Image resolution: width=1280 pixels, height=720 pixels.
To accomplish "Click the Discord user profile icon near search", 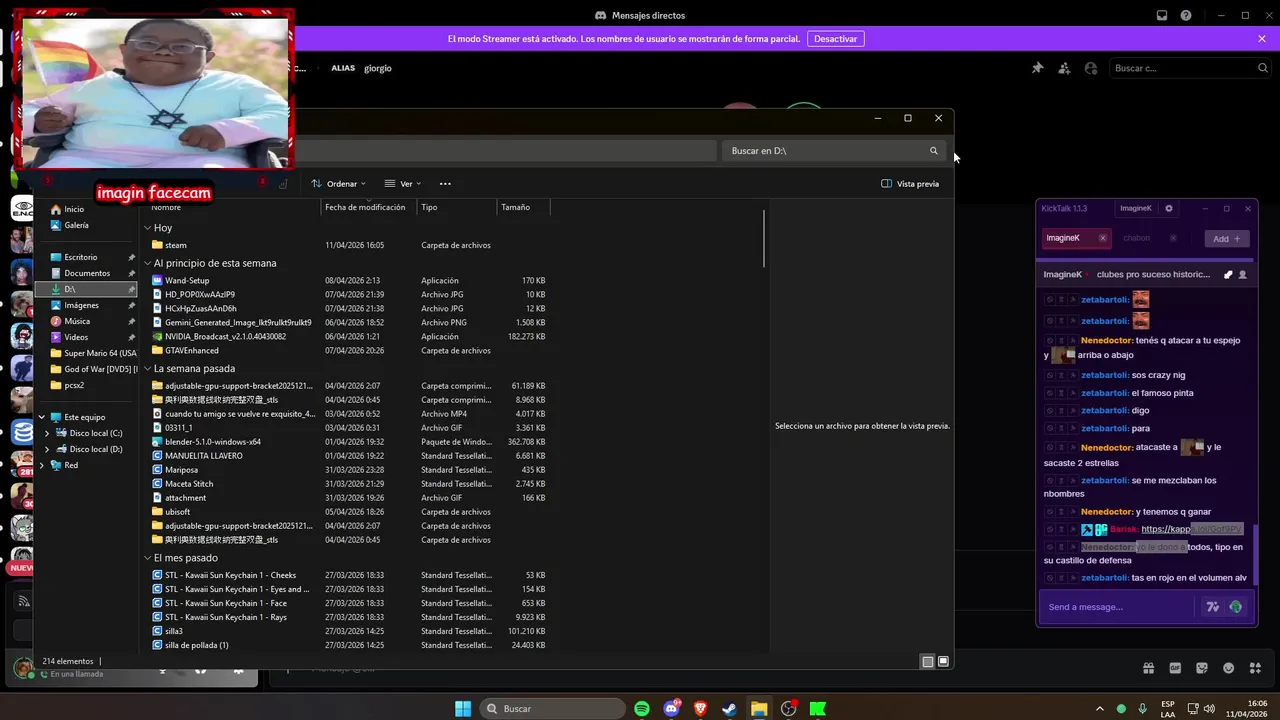I will [x=1091, y=68].
